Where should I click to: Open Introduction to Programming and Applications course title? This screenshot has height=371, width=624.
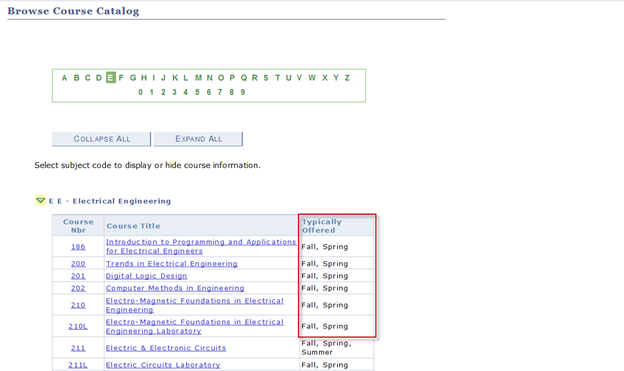(x=201, y=246)
